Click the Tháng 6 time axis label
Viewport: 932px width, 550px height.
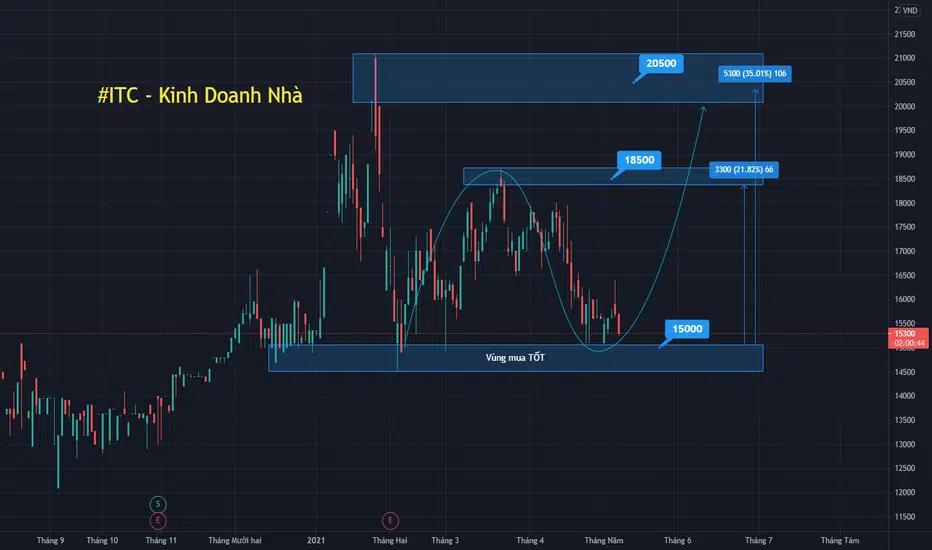(x=678, y=540)
